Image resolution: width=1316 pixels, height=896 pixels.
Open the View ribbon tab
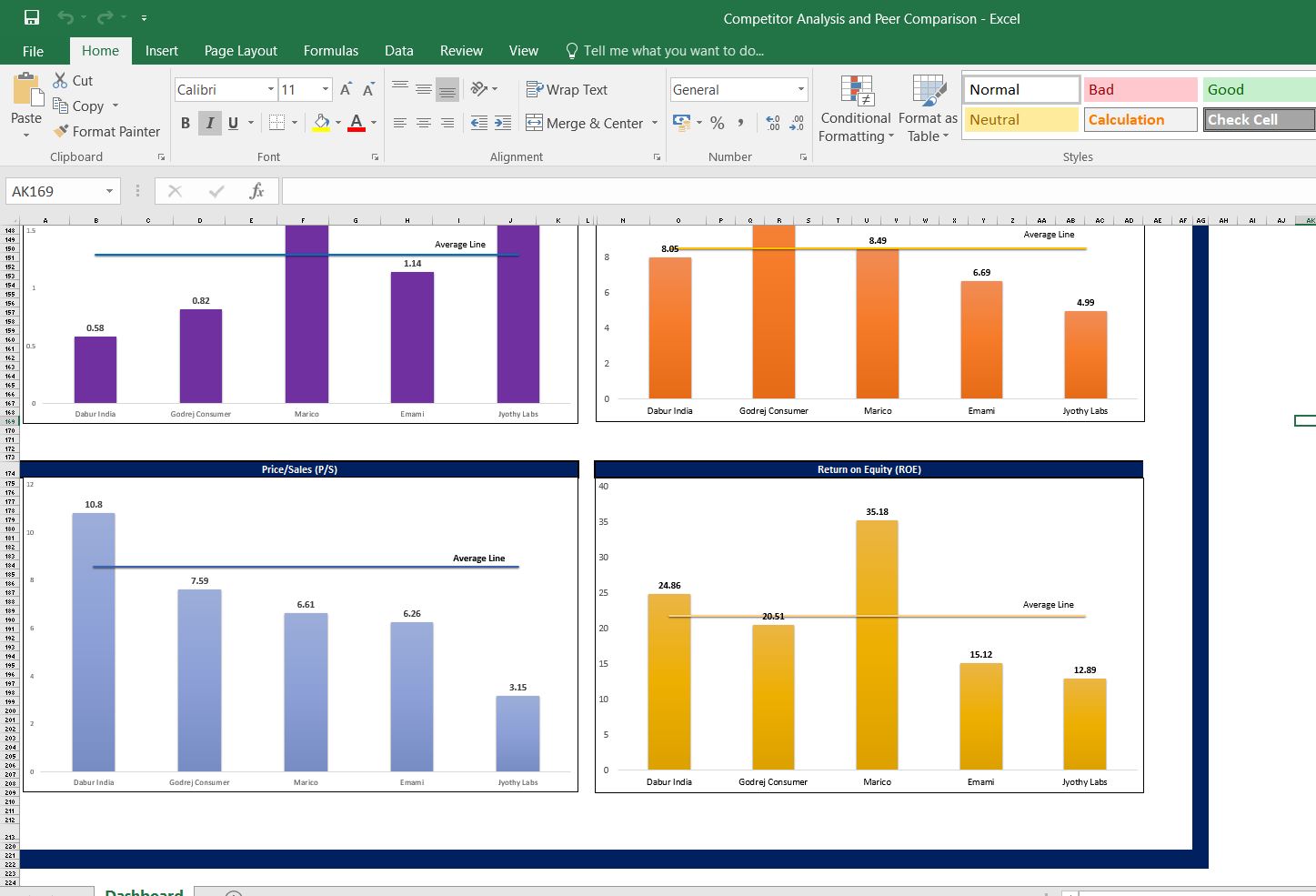(524, 51)
